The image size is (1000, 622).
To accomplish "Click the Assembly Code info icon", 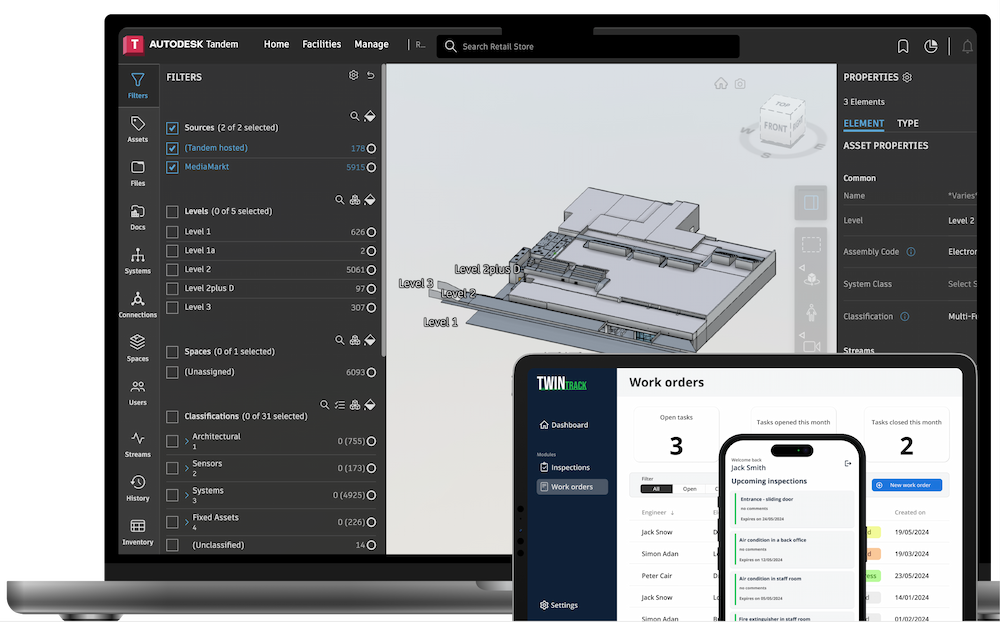I will pyautogui.click(x=911, y=251).
